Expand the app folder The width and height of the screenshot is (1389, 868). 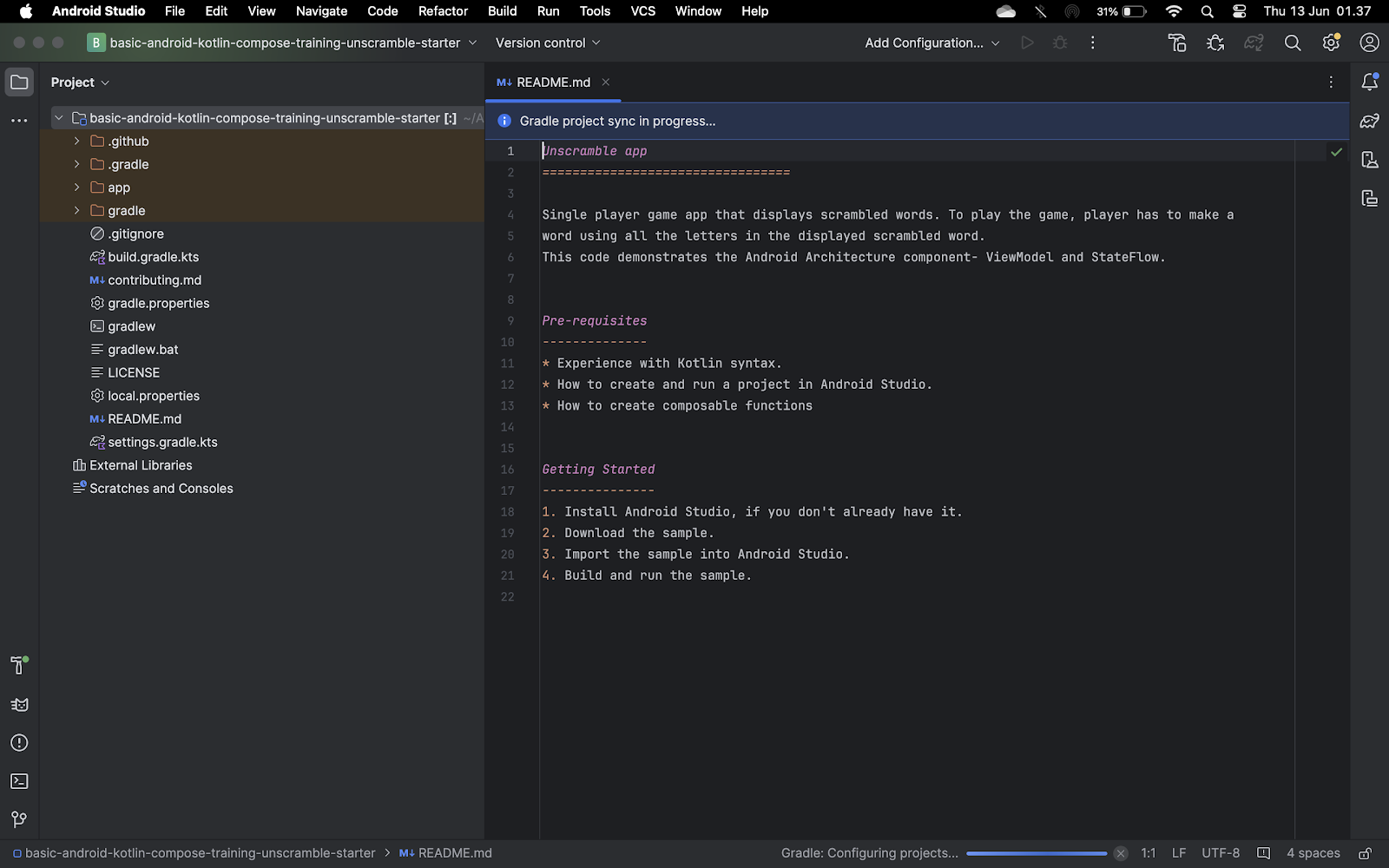point(76,187)
